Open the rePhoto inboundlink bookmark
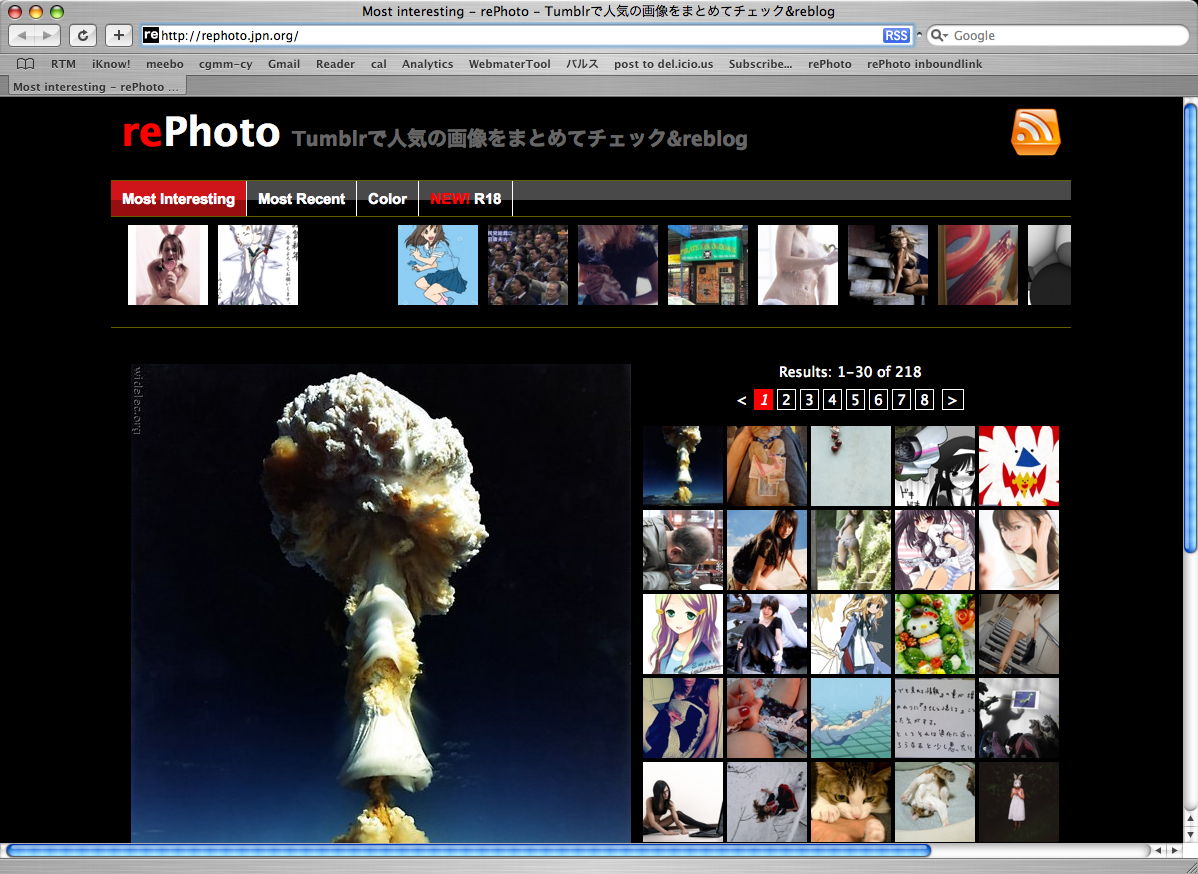 click(924, 64)
